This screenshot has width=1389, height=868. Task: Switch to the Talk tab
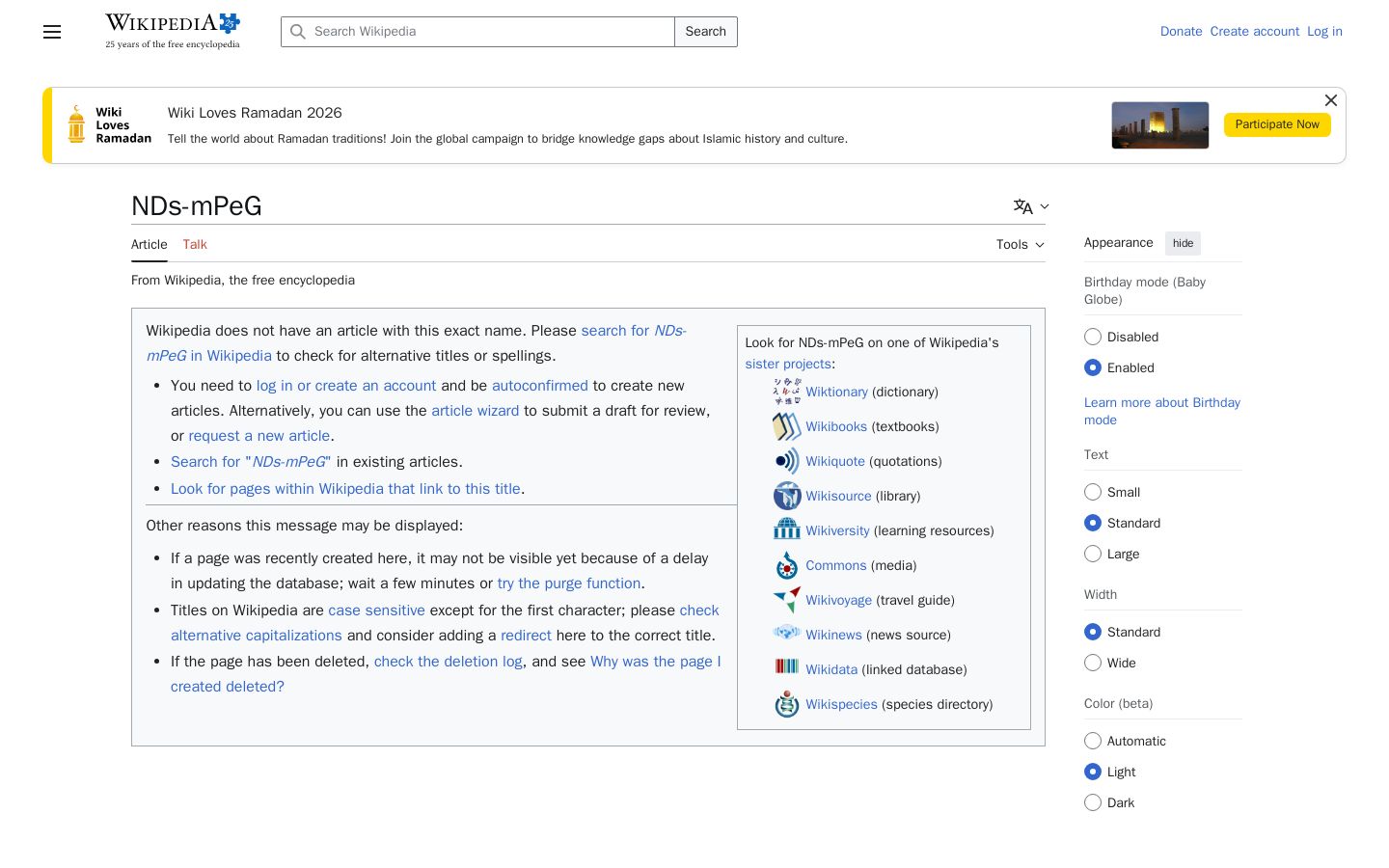click(195, 245)
